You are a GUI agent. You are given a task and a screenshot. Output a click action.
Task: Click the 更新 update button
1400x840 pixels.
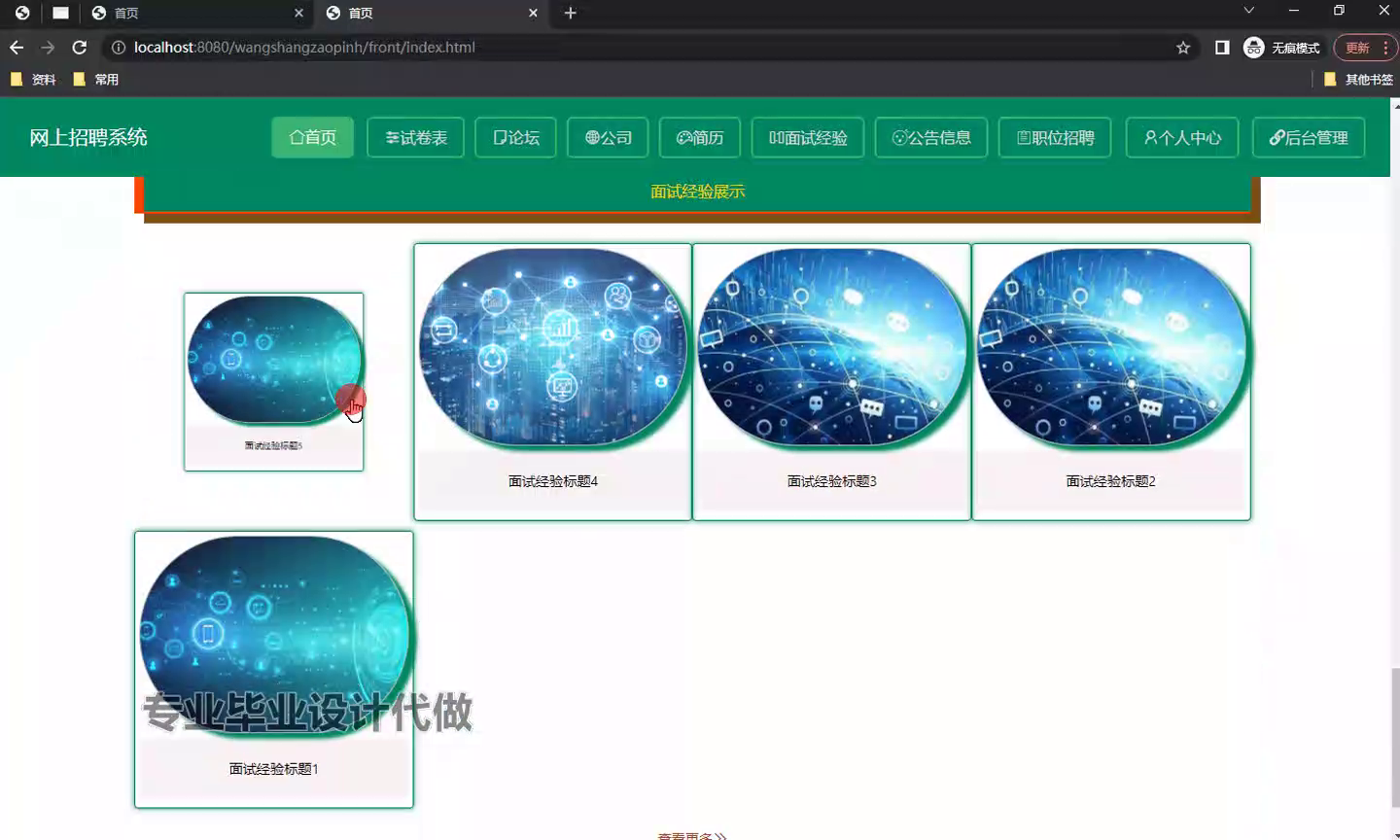point(1357,48)
